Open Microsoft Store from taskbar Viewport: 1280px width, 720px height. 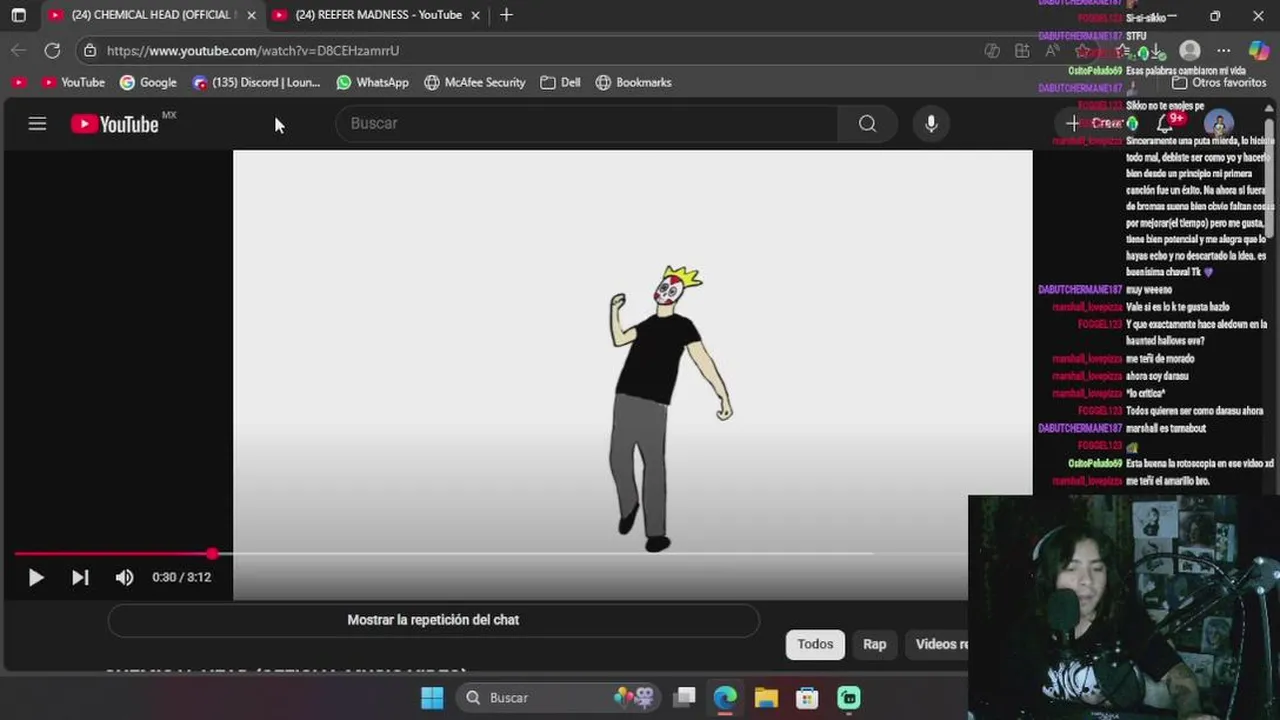point(807,698)
